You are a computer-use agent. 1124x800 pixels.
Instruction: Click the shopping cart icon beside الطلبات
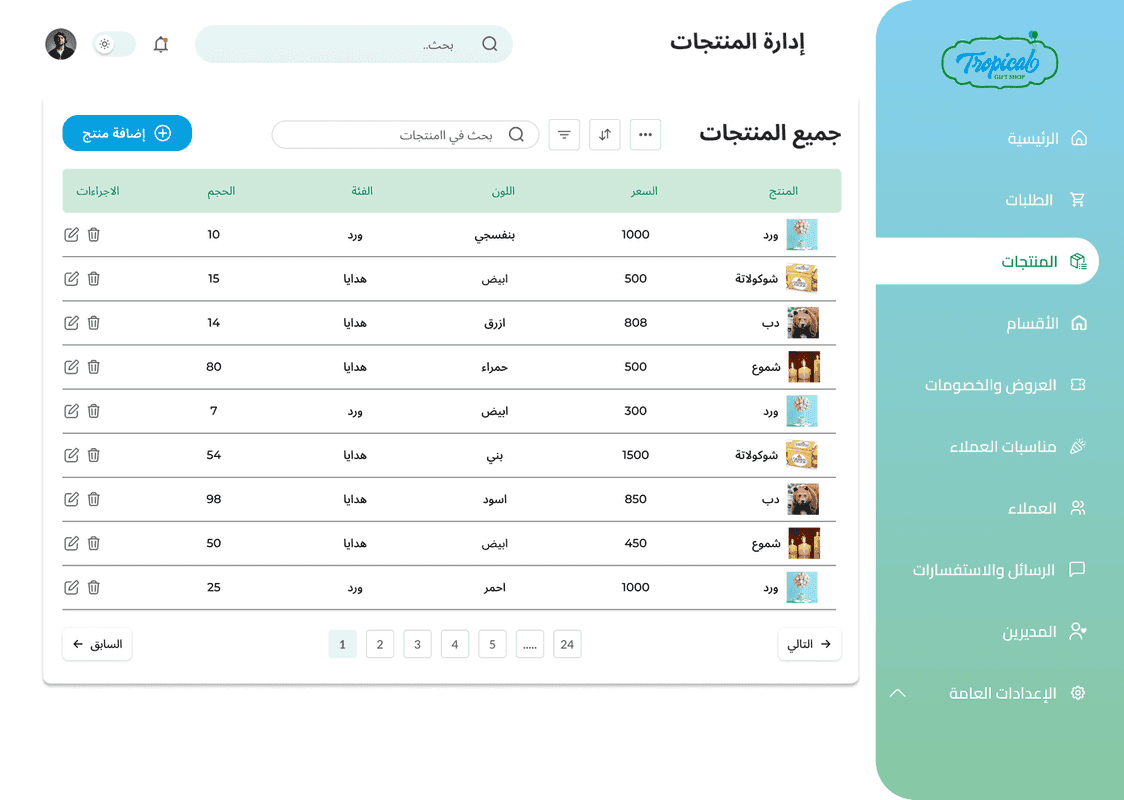click(1077, 199)
